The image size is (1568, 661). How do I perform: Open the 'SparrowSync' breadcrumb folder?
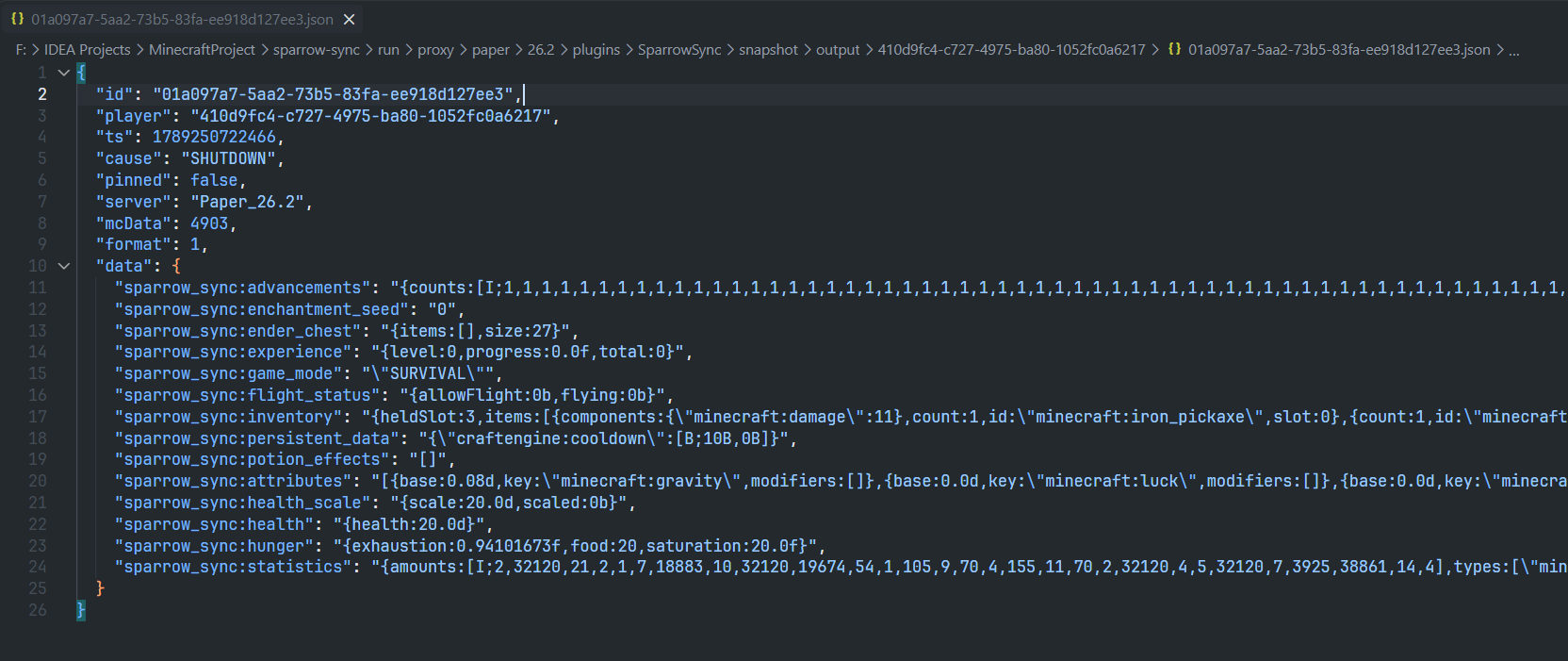click(679, 49)
